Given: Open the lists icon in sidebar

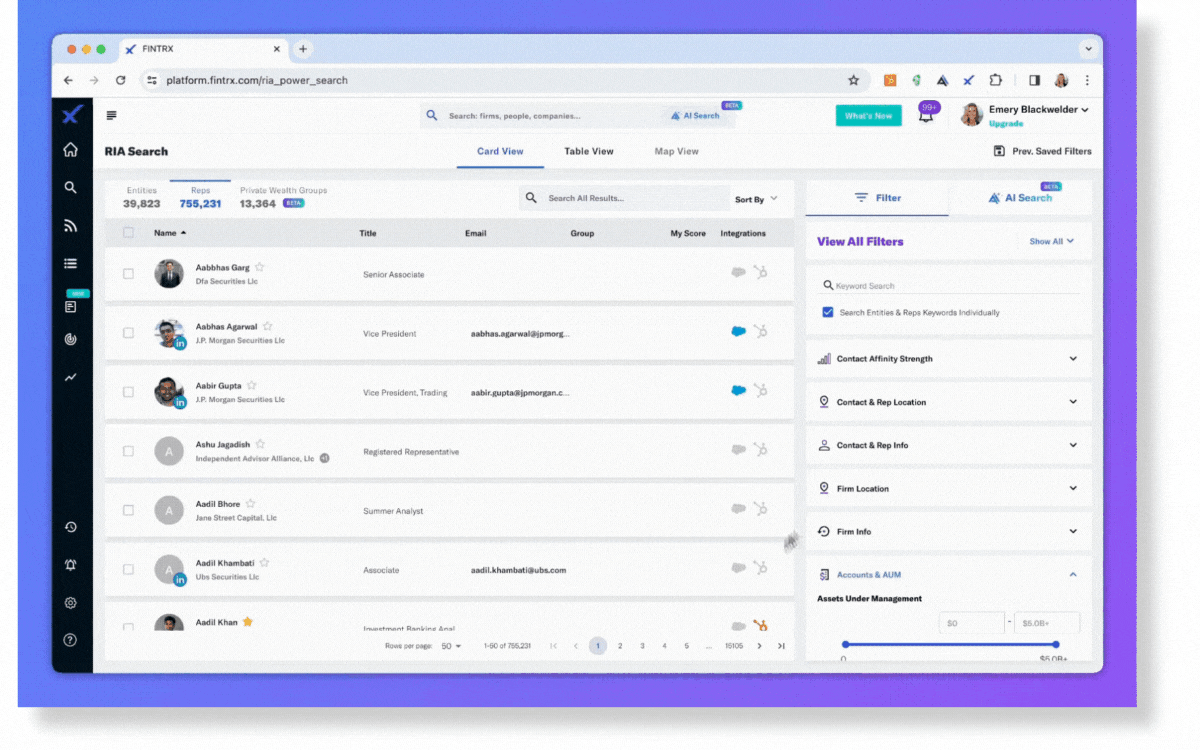Looking at the screenshot, I should coord(70,264).
